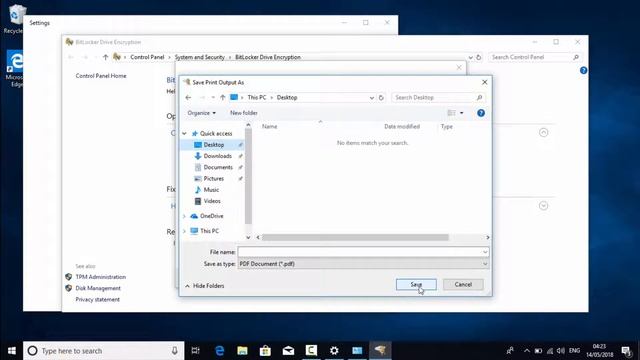Select Pictures in the navigation tree
This screenshot has width=640, height=360.
coord(213,179)
